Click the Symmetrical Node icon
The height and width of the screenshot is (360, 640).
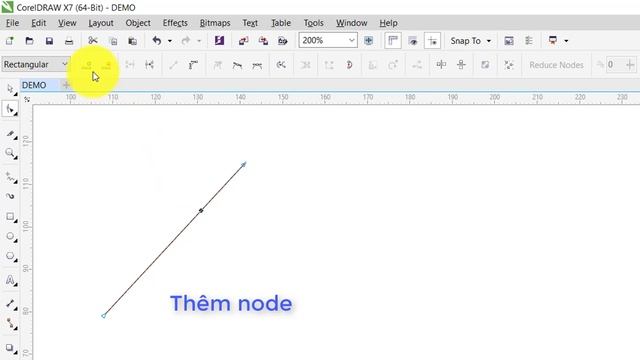[257, 65]
